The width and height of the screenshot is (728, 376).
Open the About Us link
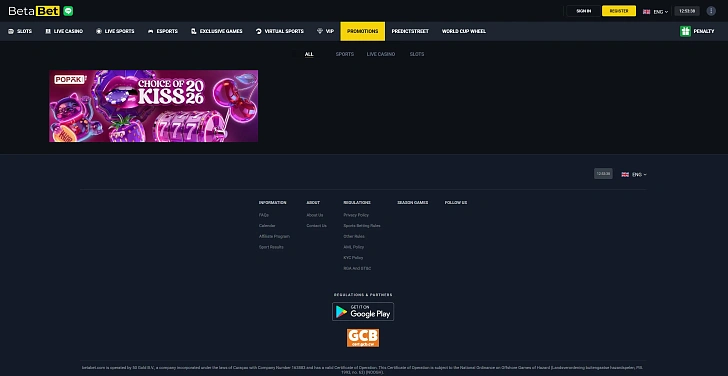click(315, 215)
